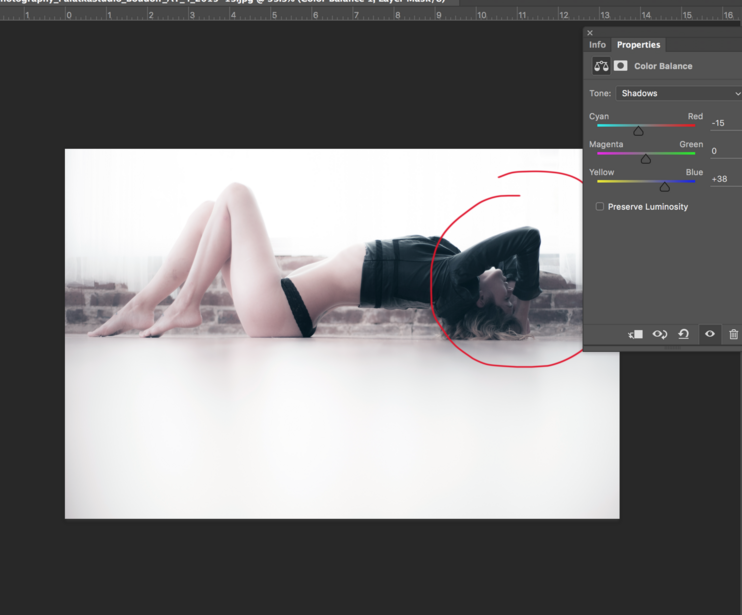The image size is (742, 615).
Task: Click the Cyan-Red slider handle
Action: [638, 131]
